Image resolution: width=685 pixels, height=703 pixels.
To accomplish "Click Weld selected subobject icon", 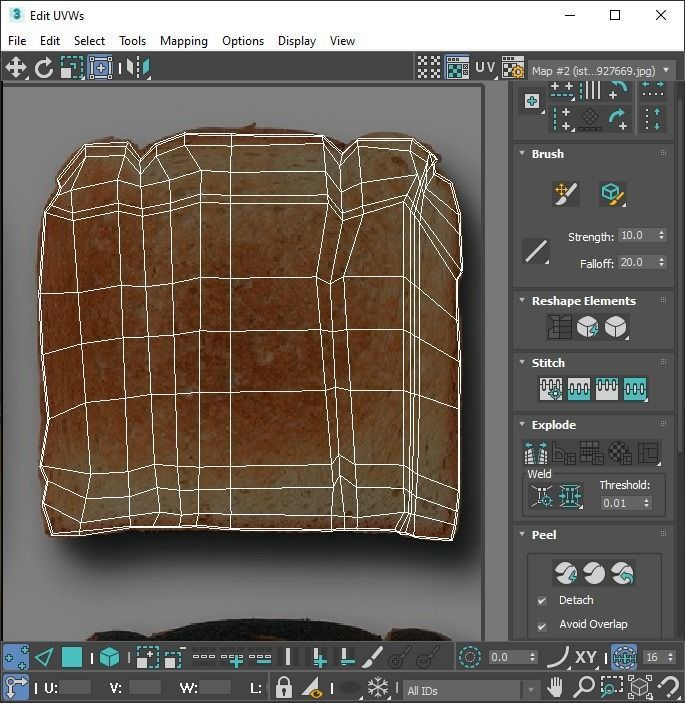I will click(570, 496).
